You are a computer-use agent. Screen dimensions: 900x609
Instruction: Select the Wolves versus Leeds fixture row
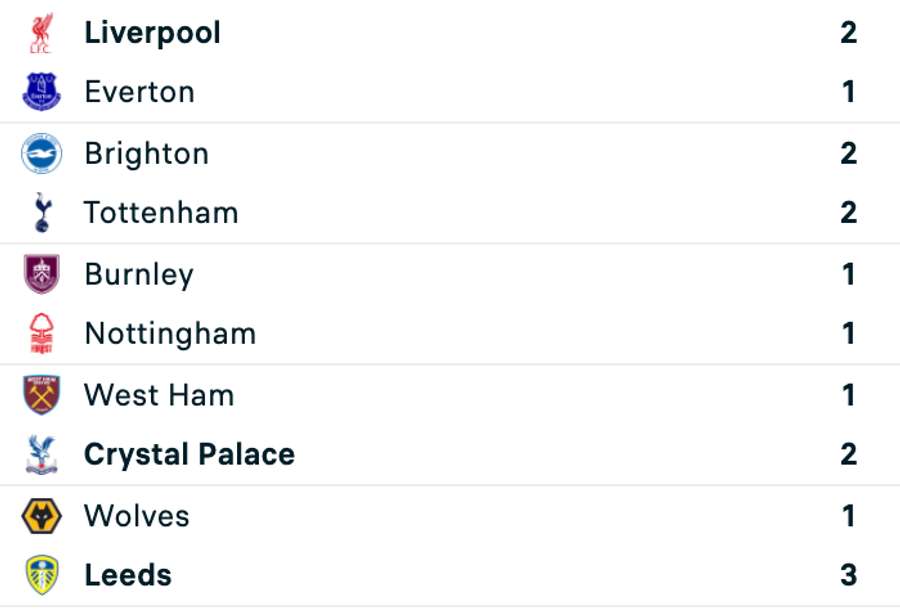point(450,545)
